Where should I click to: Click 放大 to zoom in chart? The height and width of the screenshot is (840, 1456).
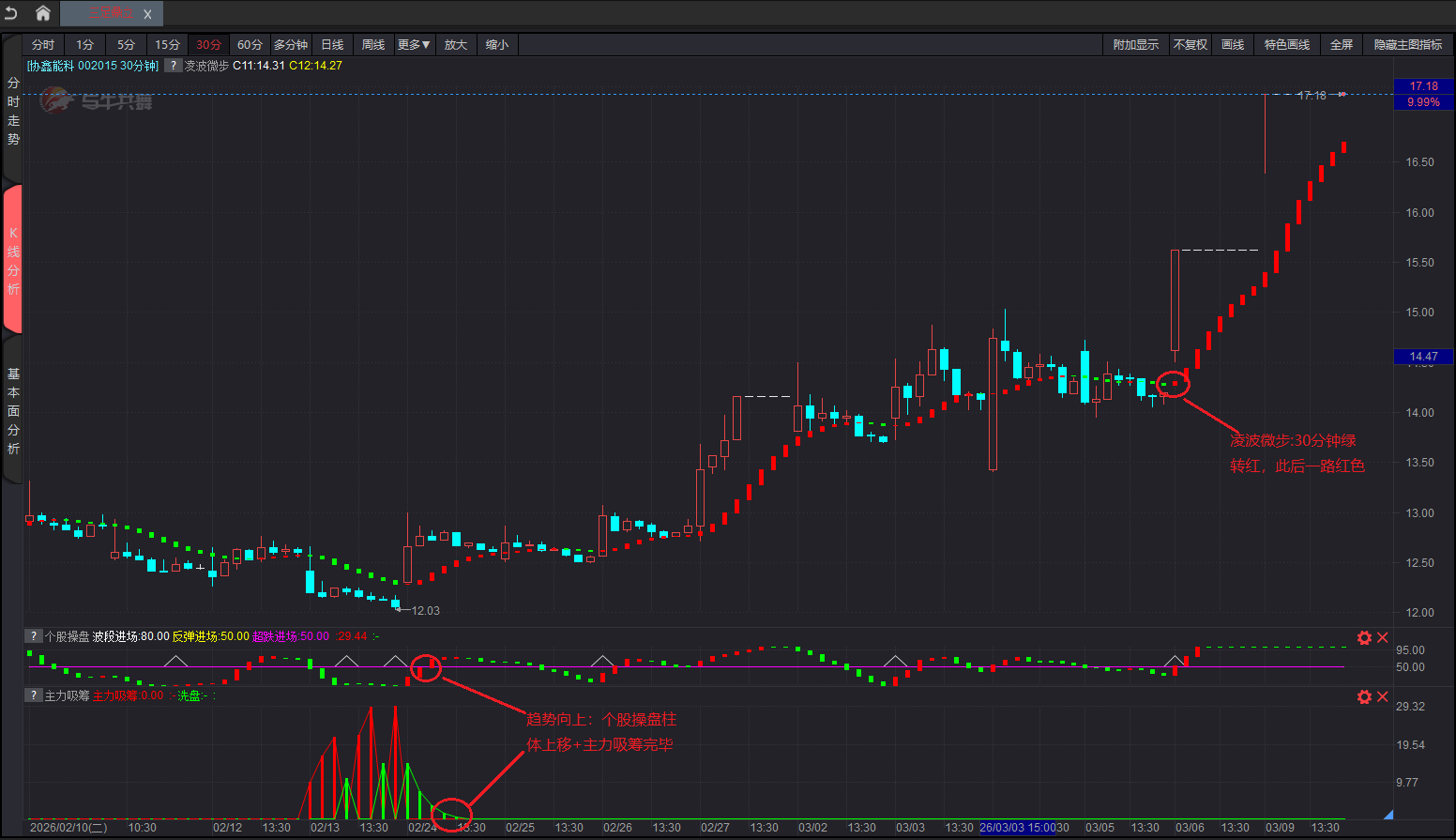[456, 45]
